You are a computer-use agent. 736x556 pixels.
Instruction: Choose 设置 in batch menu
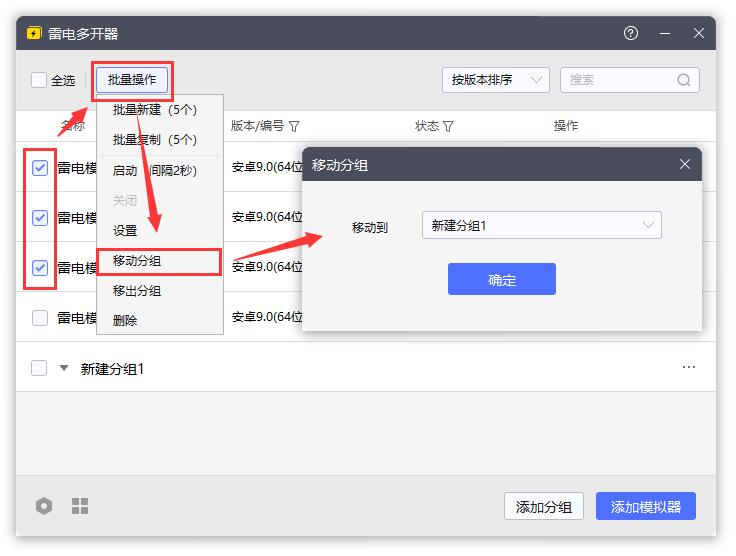click(x=160, y=230)
